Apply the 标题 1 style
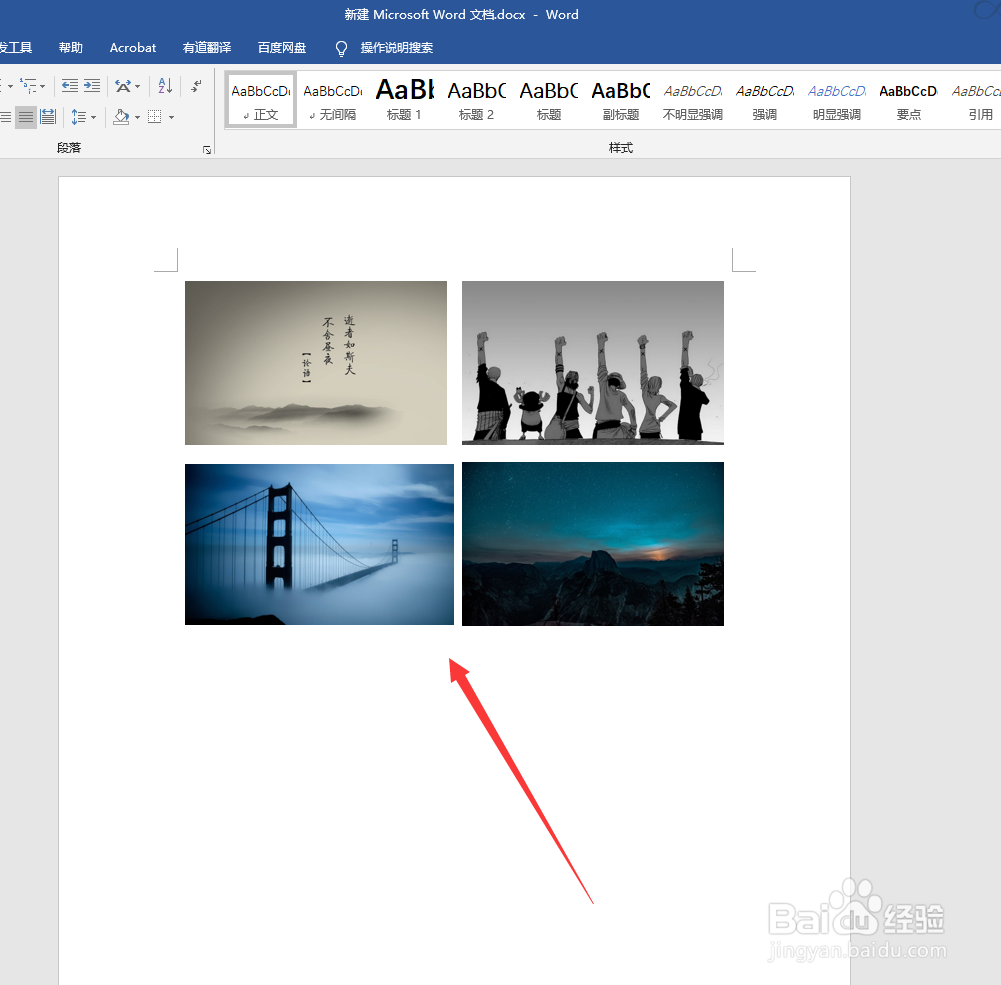The height and width of the screenshot is (985, 1001). tap(405, 100)
